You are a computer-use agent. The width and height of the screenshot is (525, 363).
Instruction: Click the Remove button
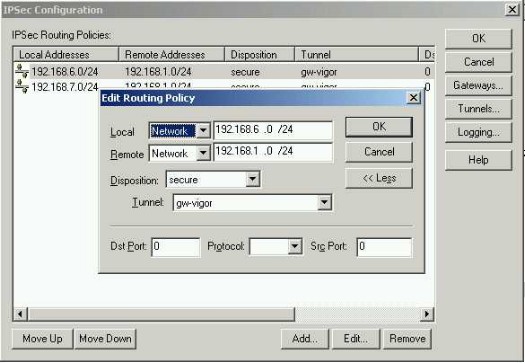coord(407,339)
